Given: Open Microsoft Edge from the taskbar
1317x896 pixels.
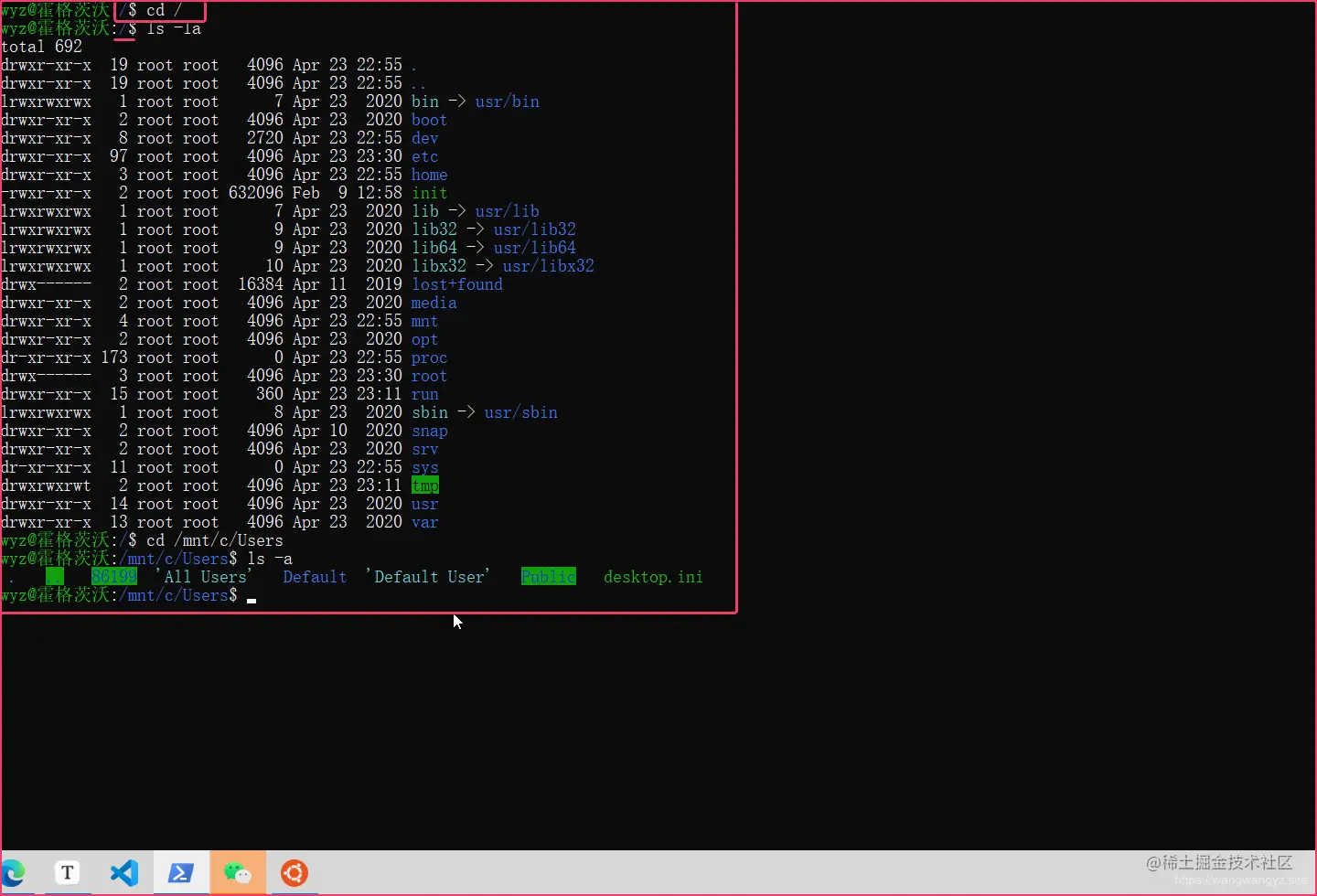Looking at the screenshot, I should pyautogui.click(x=13, y=873).
